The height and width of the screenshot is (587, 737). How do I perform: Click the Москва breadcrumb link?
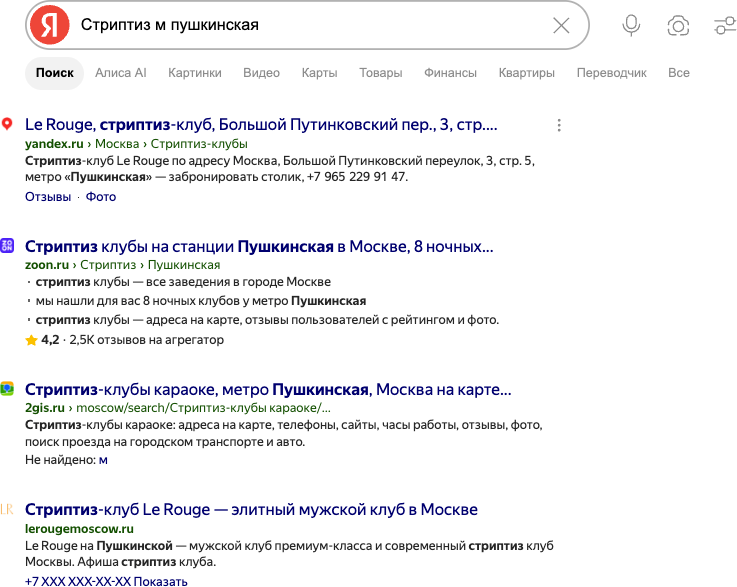coord(117,144)
